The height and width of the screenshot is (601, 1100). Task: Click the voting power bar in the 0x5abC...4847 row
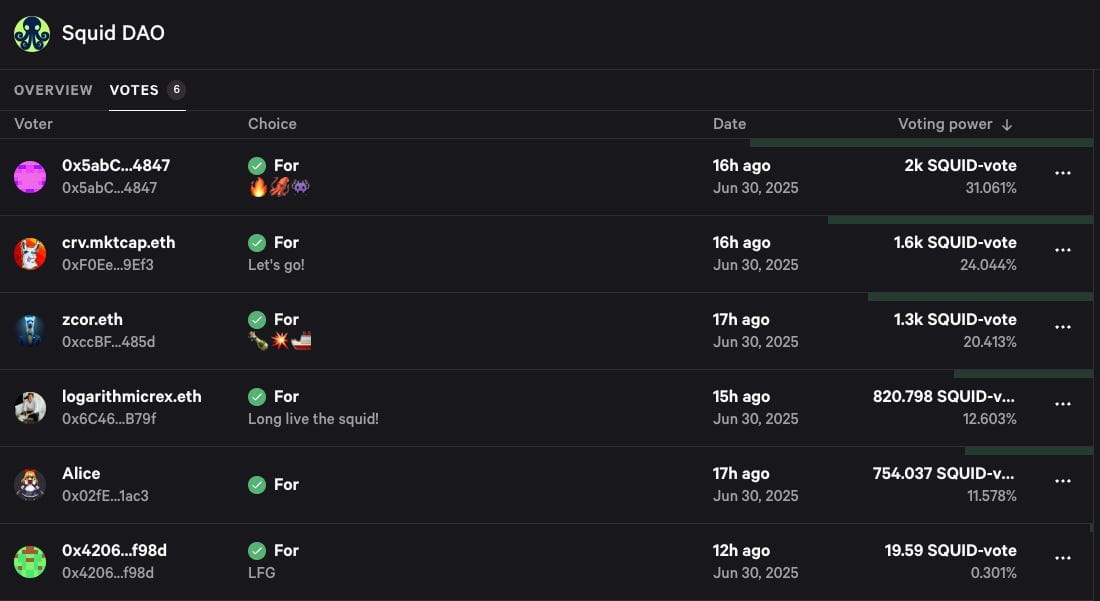pyautogui.click(x=921, y=143)
